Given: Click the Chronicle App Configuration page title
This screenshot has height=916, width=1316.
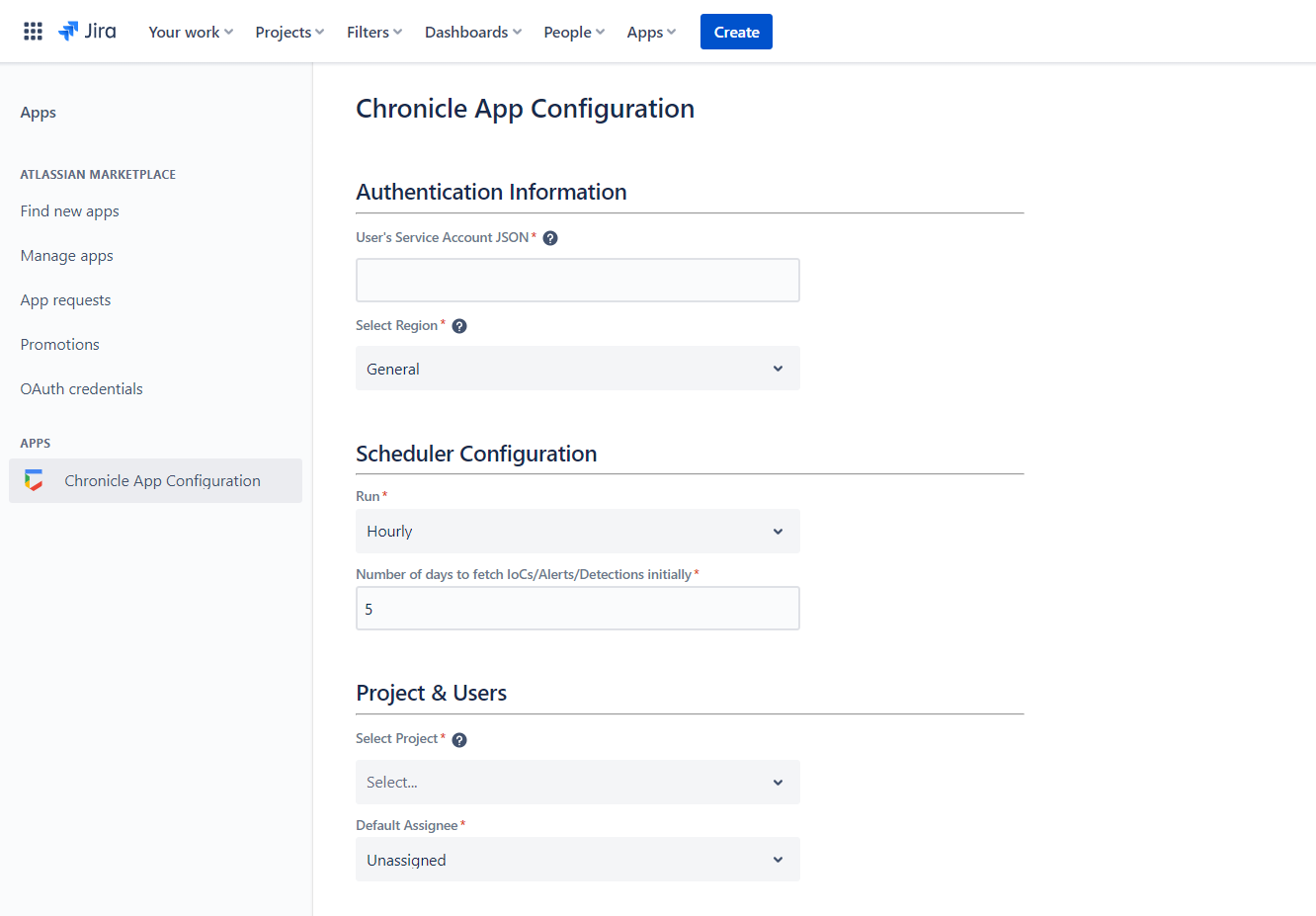Looking at the screenshot, I should pyautogui.click(x=525, y=109).
